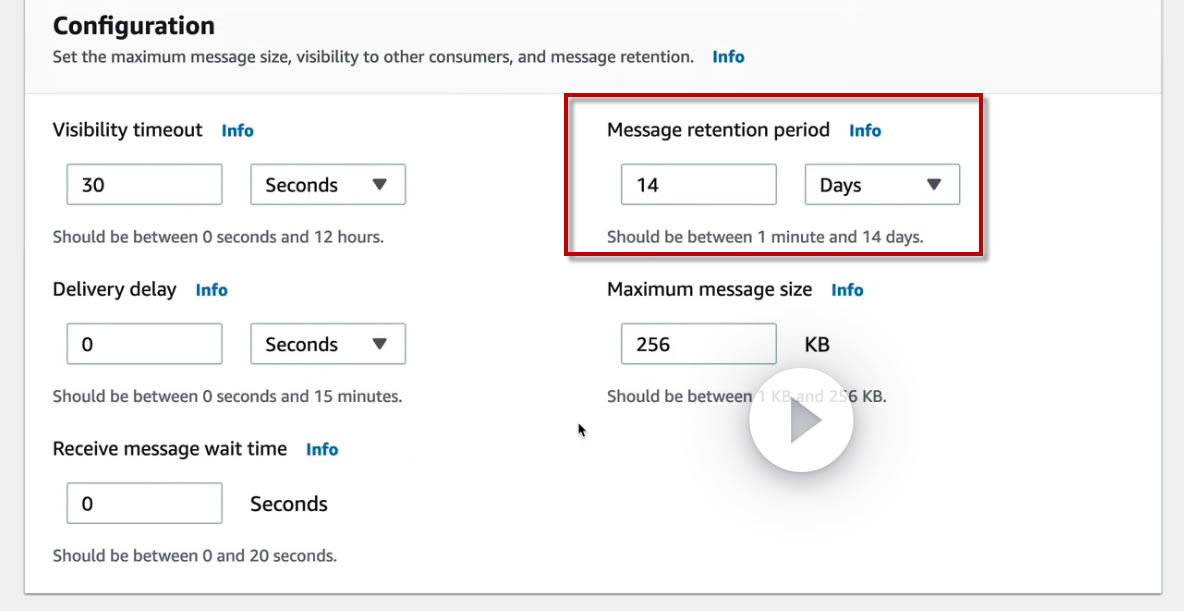Open the Message retention period unit dropdown
The width and height of the screenshot is (1184, 611).
tap(882, 185)
